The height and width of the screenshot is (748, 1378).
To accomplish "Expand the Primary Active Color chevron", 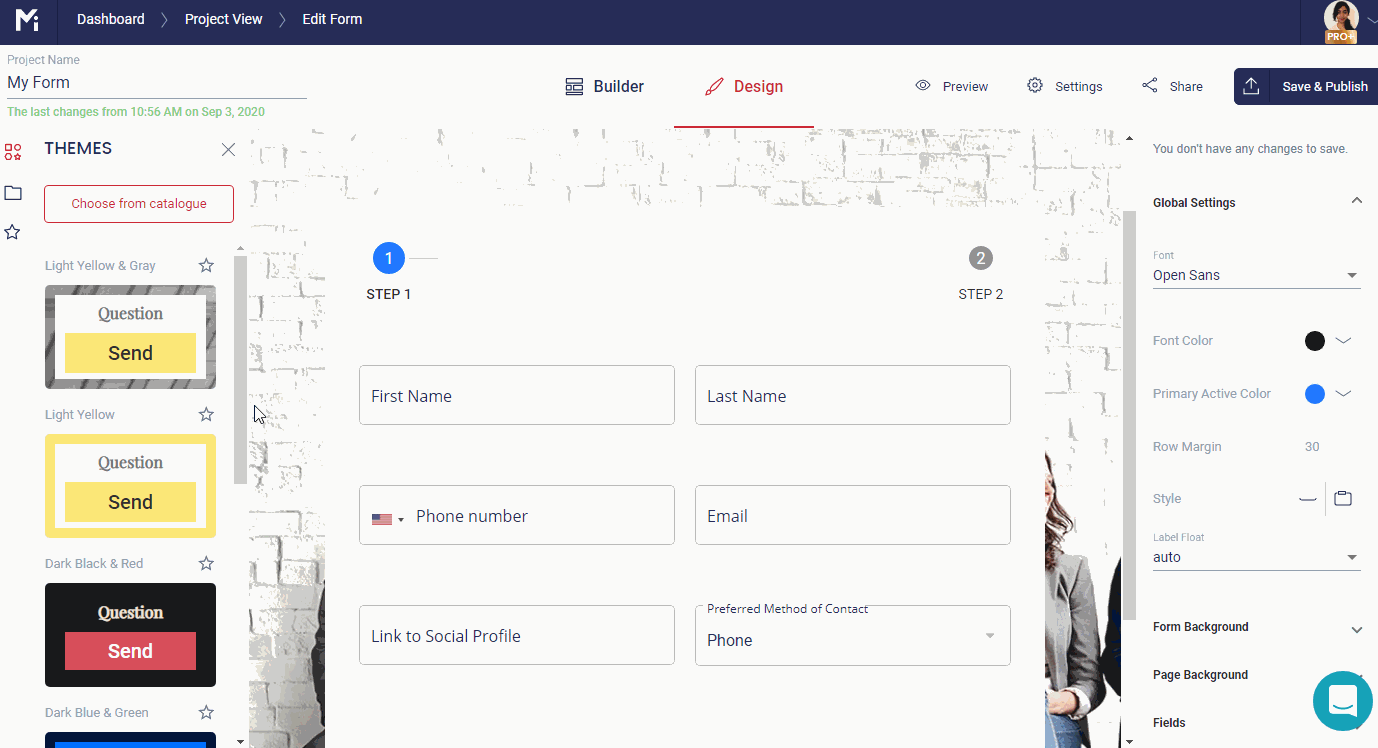I will (1343, 394).
